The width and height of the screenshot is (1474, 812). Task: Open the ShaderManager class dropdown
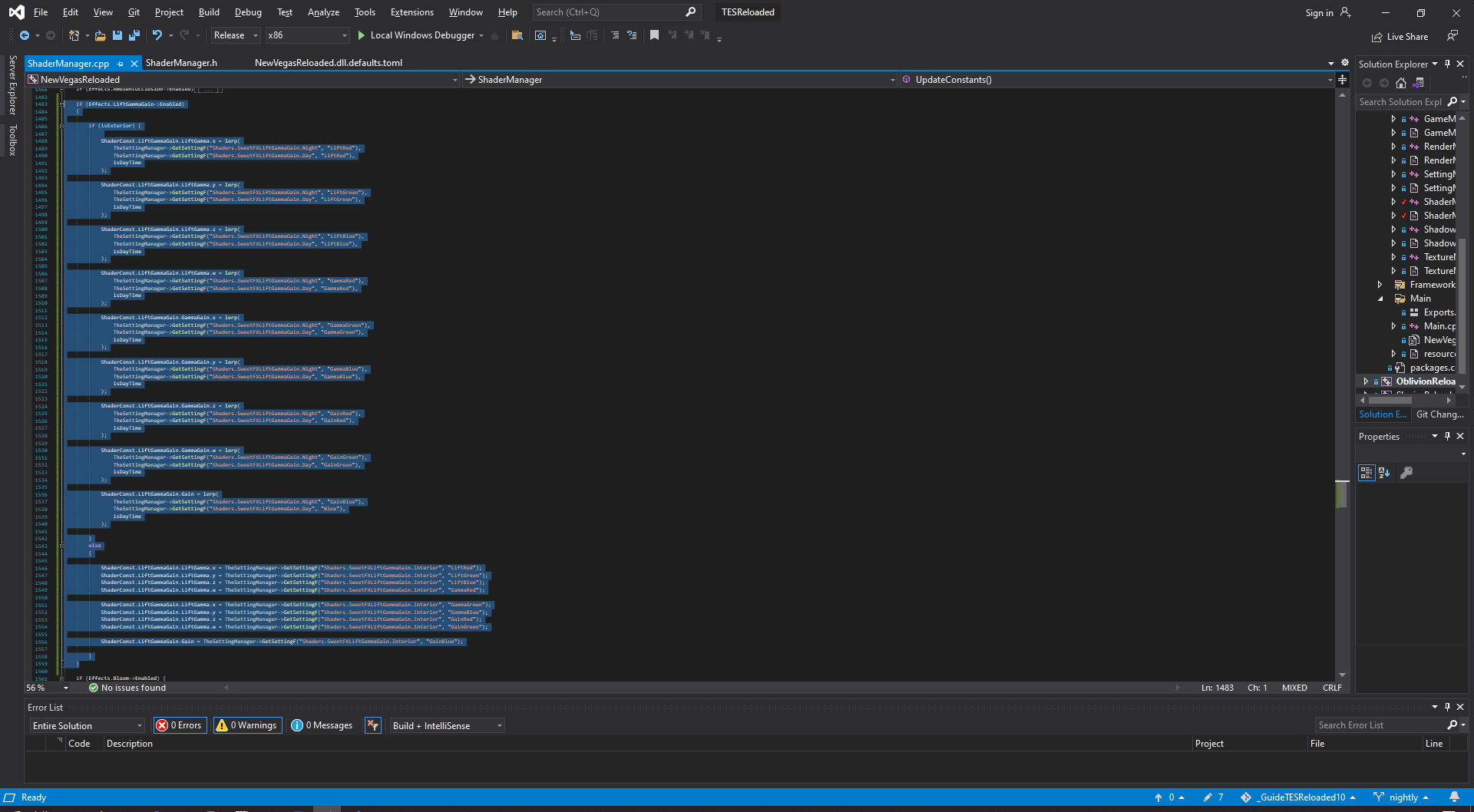[679, 80]
